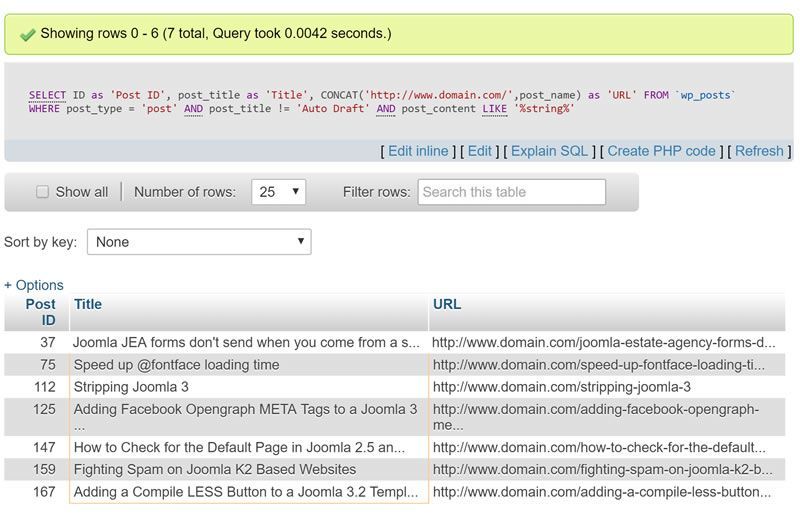
Task: Click the Edit inline link
Action: click(x=418, y=151)
